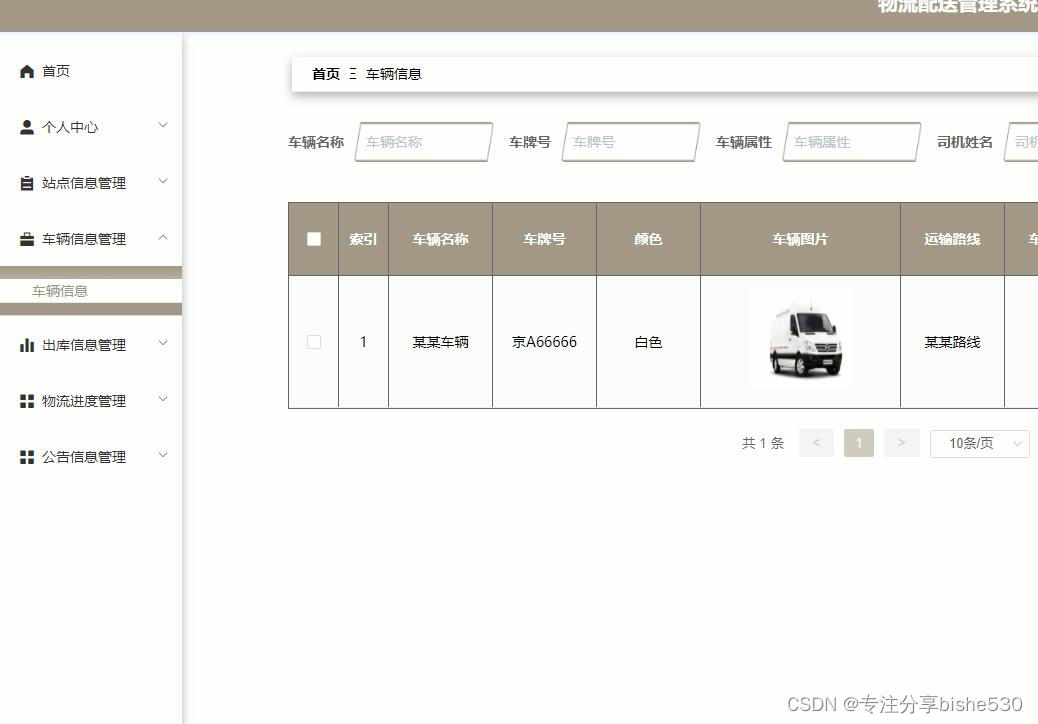Go to previous page arrow button
Image resolution: width=1038 pixels, height=724 pixels.
(x=816, y=443)
